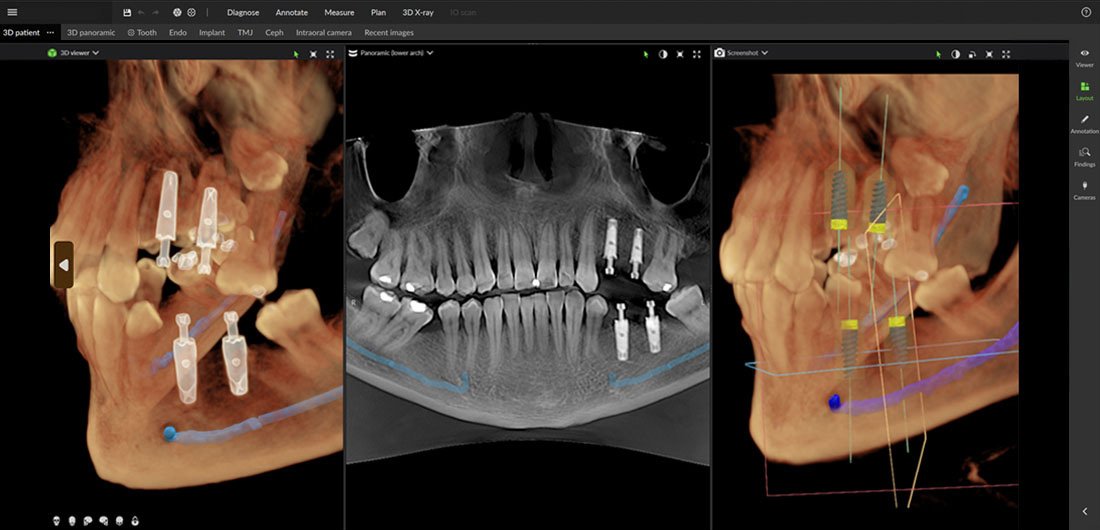
Task: Click the 3D patient options ellipsis
Action: (50, 33)
